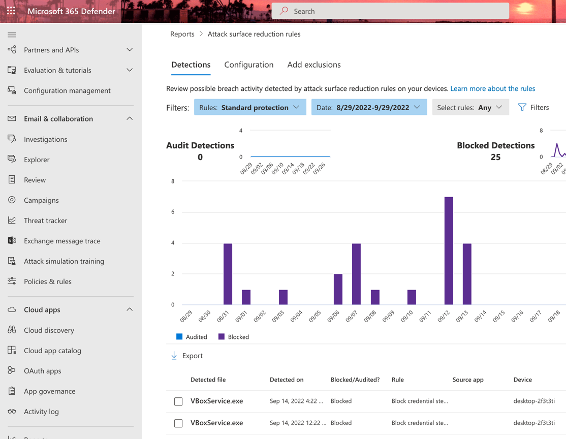Click Microsoft 365 Defender title
Viewport: 566px width, 440px height.
pyautogui.click(x=71, y=11)
